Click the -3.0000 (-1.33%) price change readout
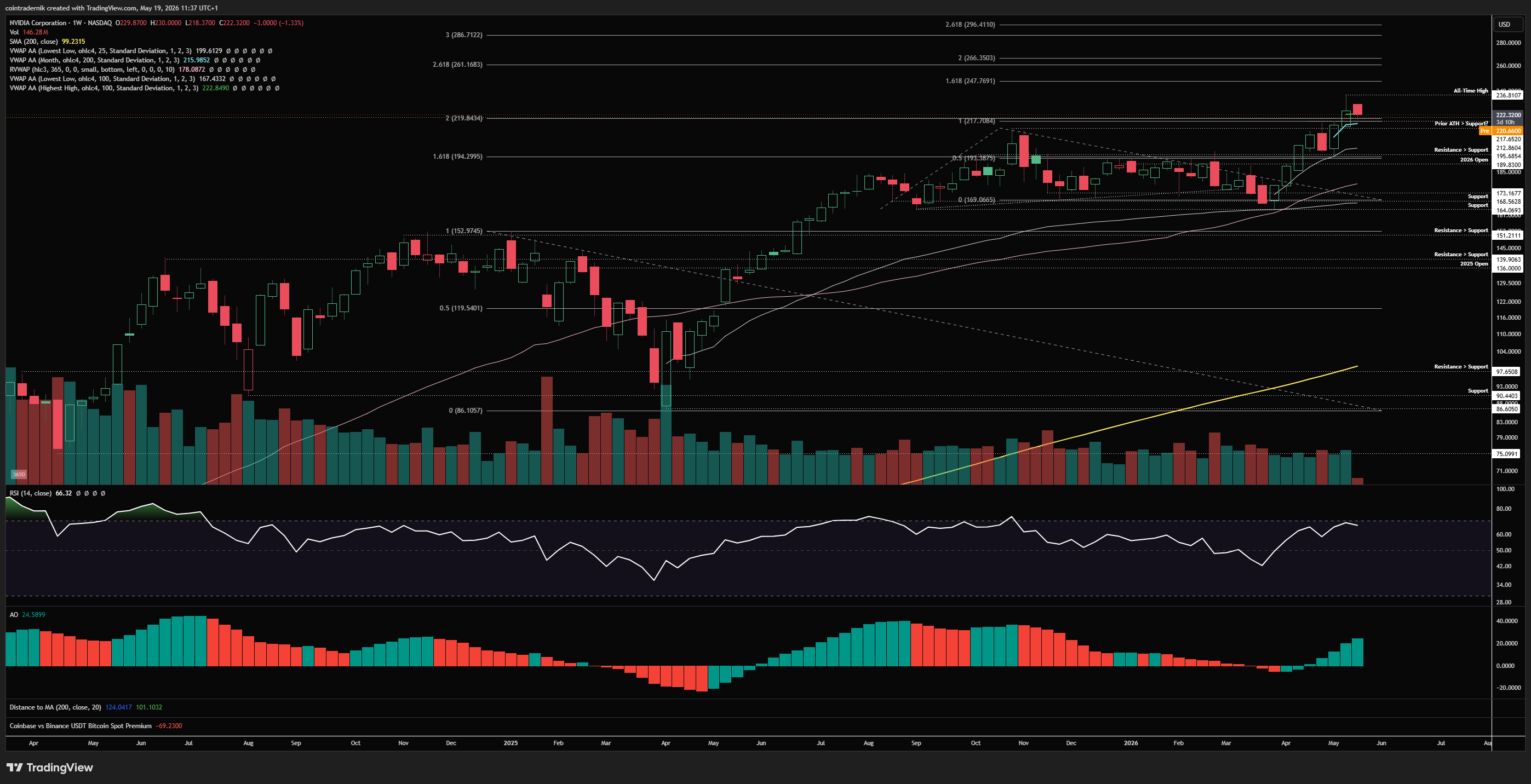 click(278, 22)
